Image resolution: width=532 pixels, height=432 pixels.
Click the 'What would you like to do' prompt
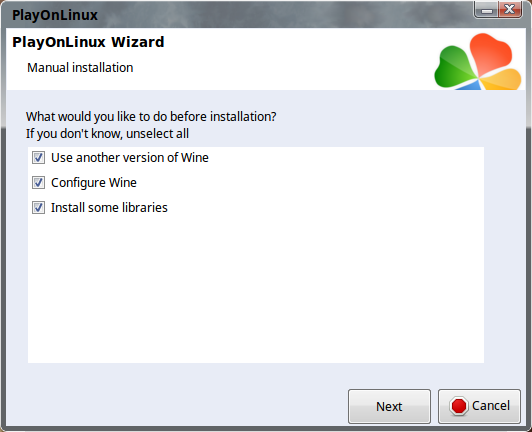click(151, 117)
